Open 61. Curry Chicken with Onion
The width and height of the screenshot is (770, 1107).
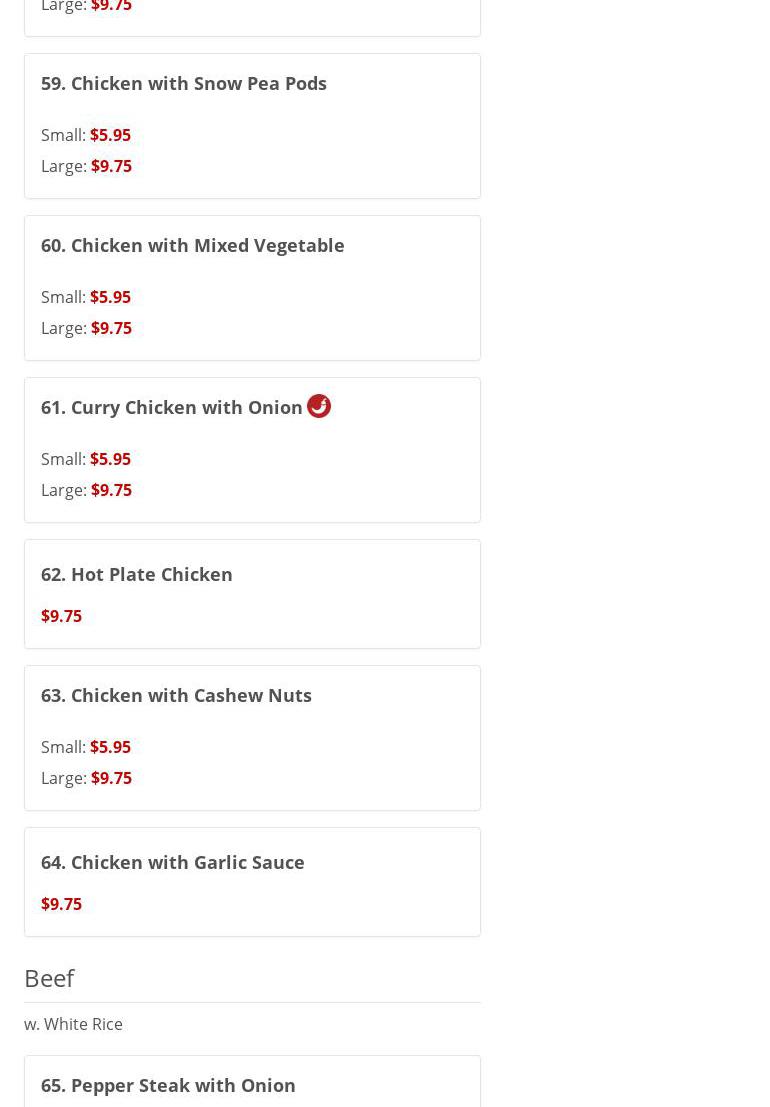pyautogui.click(x=171, y=407)
